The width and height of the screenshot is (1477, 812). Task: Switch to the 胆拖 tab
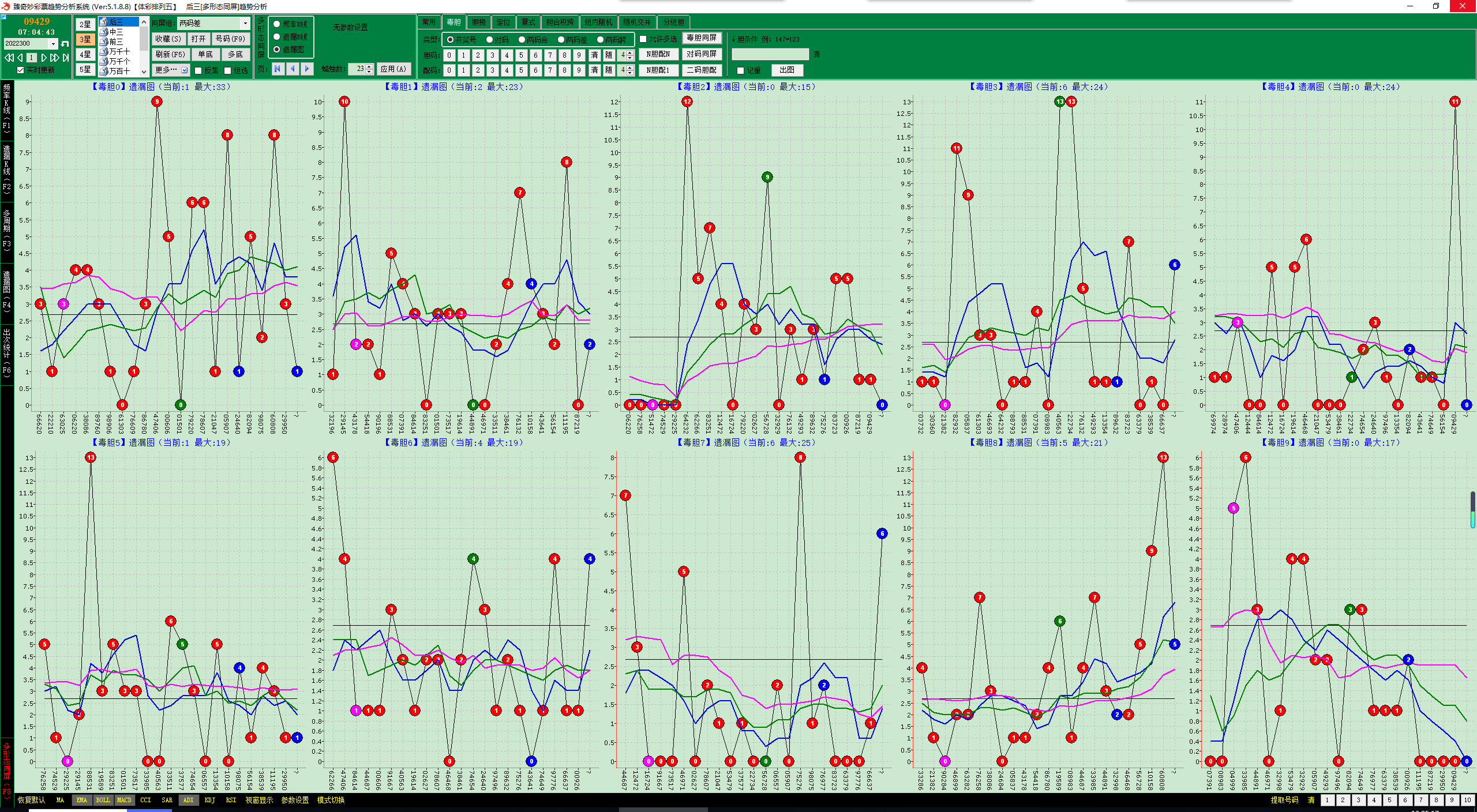click(x=479, y=22)
